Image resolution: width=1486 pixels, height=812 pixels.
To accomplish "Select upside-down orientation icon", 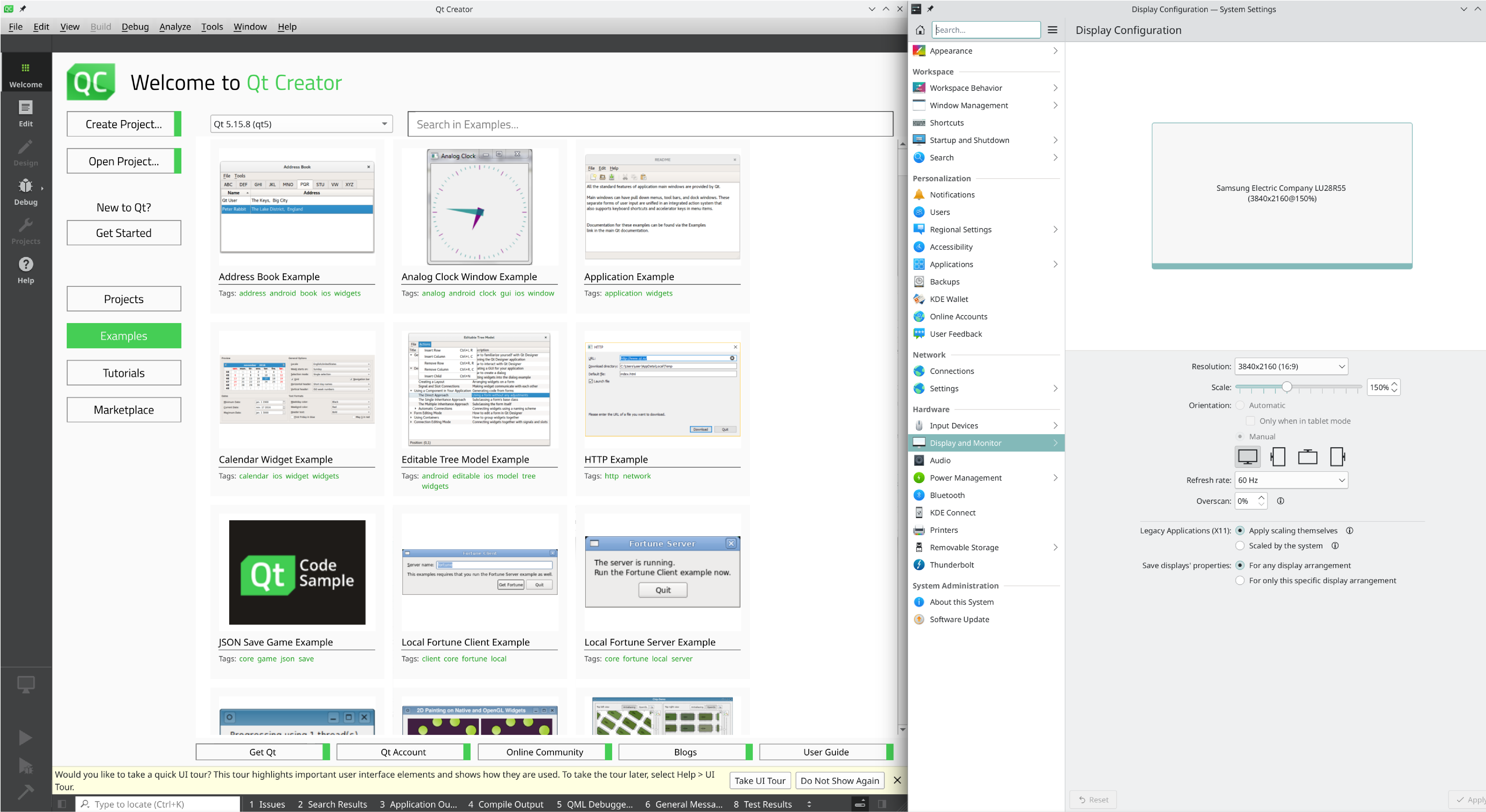I will click(1307, 457).
